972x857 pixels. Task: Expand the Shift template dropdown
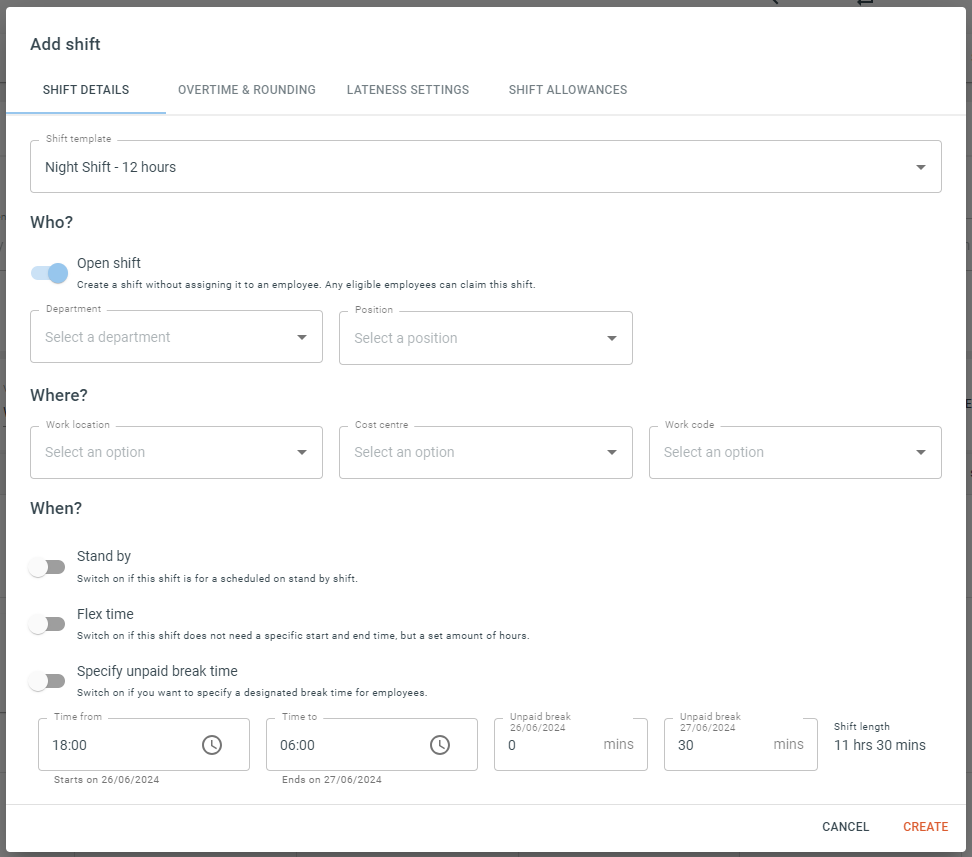(x=485, y=167)
